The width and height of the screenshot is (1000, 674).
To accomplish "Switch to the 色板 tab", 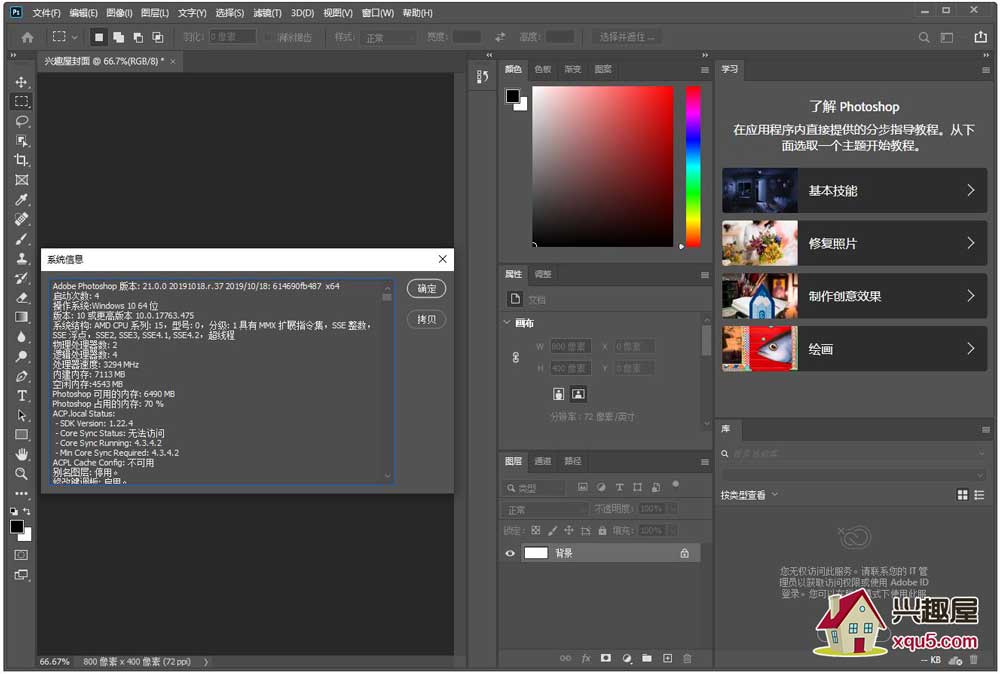I will tap(543, 69).
